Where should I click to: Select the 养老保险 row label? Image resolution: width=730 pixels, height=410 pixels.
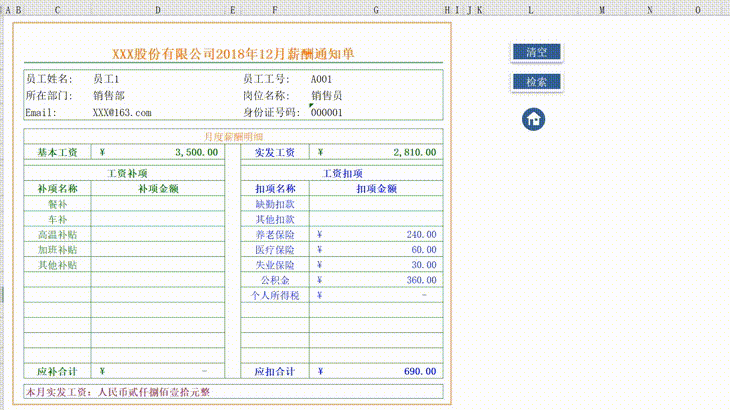[x=275, y=235]
